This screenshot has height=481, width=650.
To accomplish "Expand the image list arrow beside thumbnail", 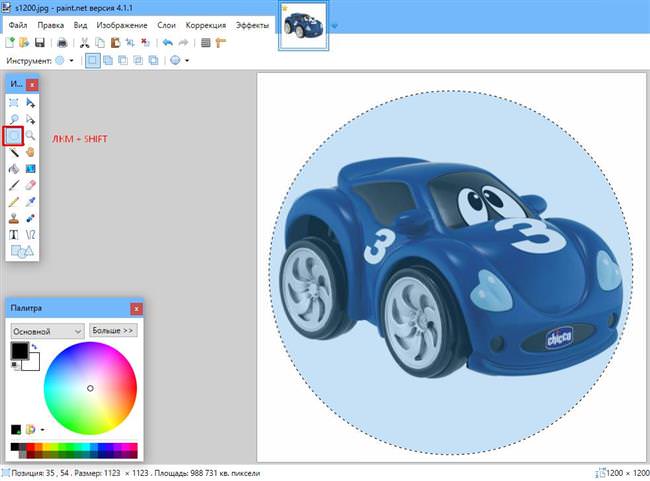I will 334,27.
